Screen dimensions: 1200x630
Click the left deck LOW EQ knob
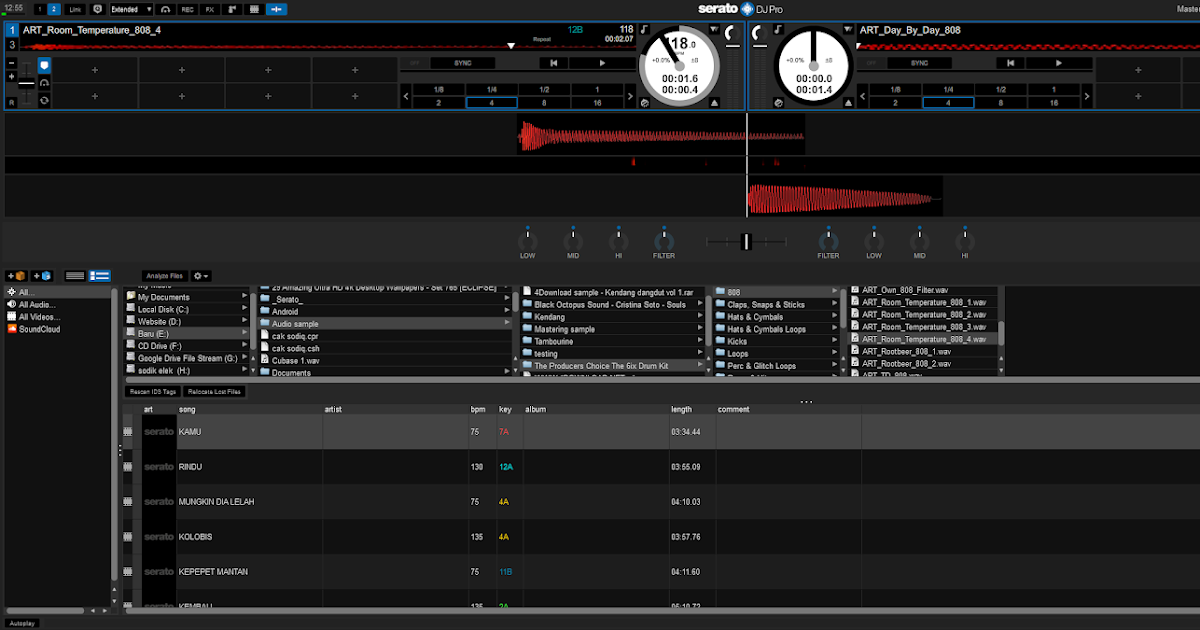tap(528, 241)
